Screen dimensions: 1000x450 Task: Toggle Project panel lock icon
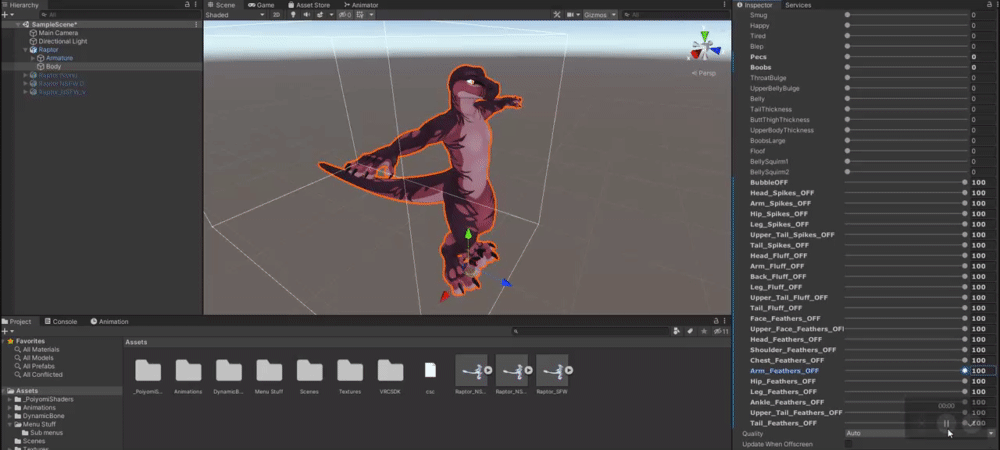pos(714,321)
